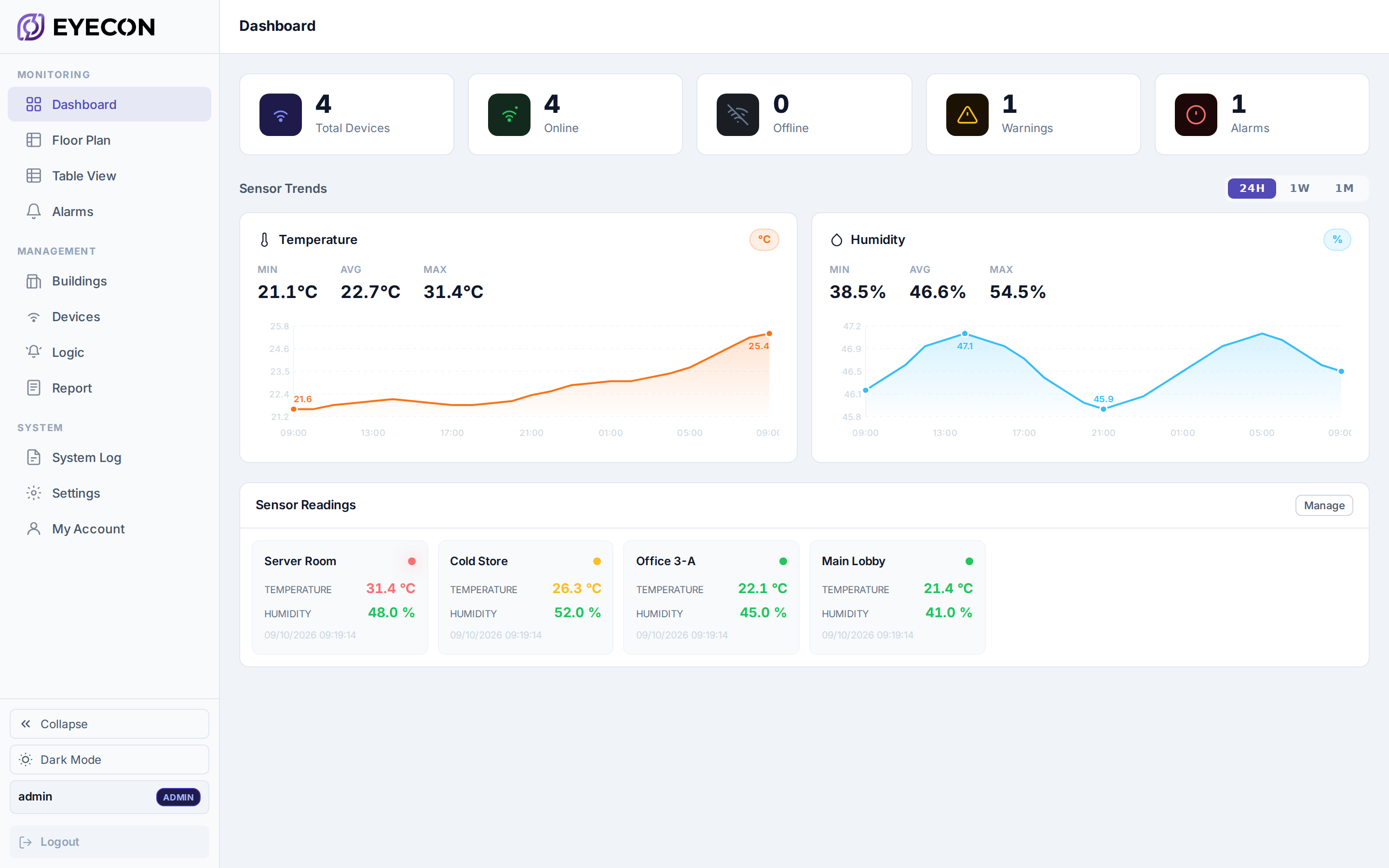Click the Total Devices wifi icon
1389x868 pixels.
[x=281, y=115]
